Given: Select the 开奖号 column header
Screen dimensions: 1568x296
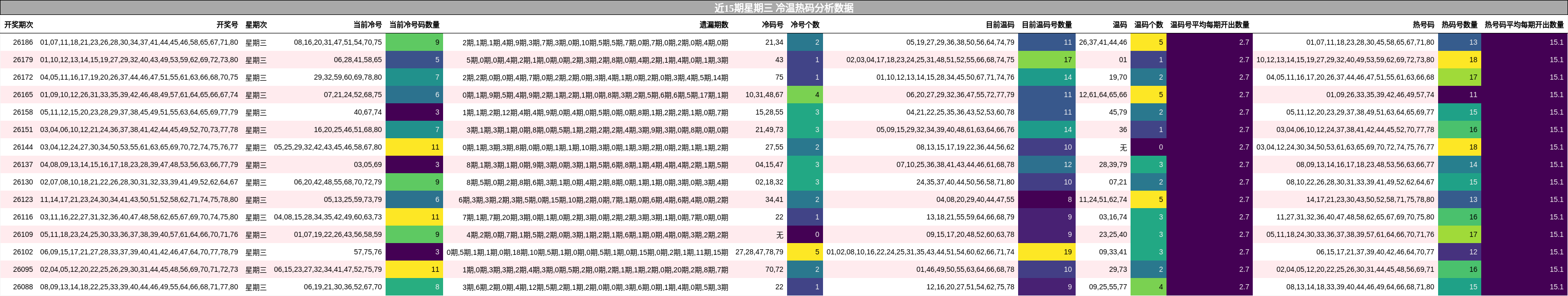Looking at the screenshot, I should point(227,25).
